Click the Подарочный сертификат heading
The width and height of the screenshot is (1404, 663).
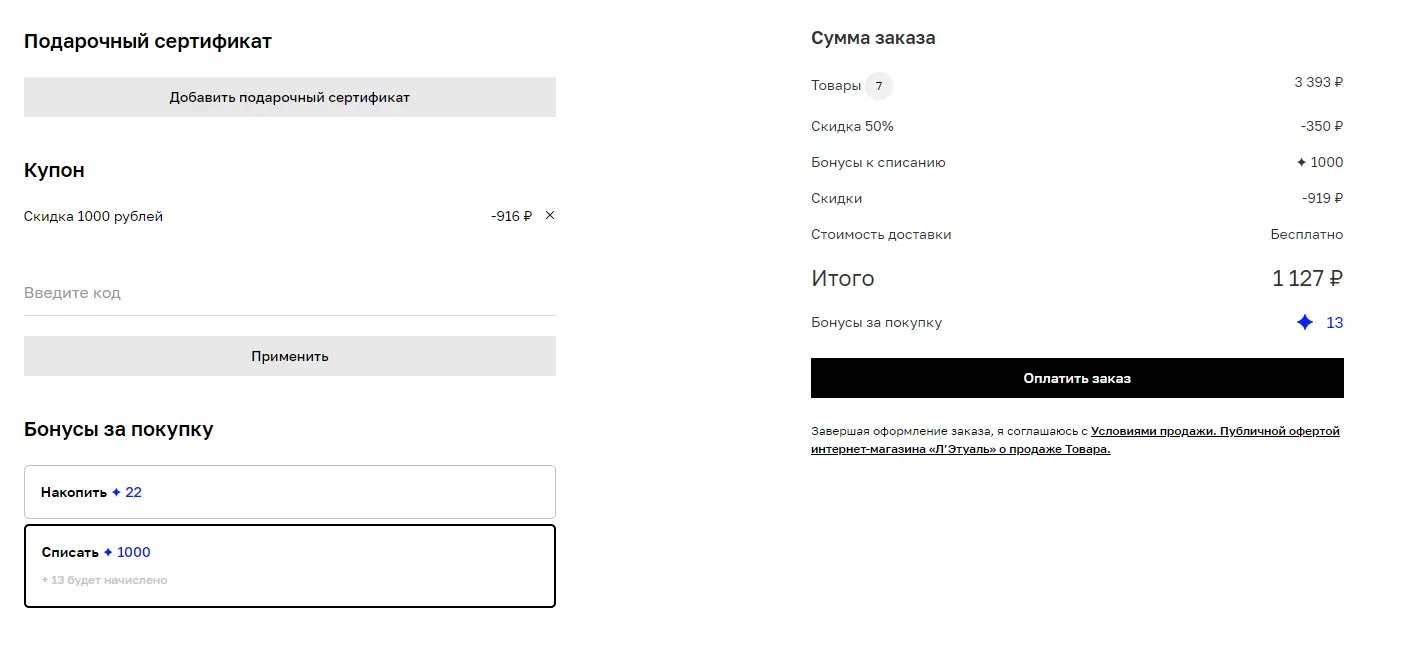pos(148,41)
